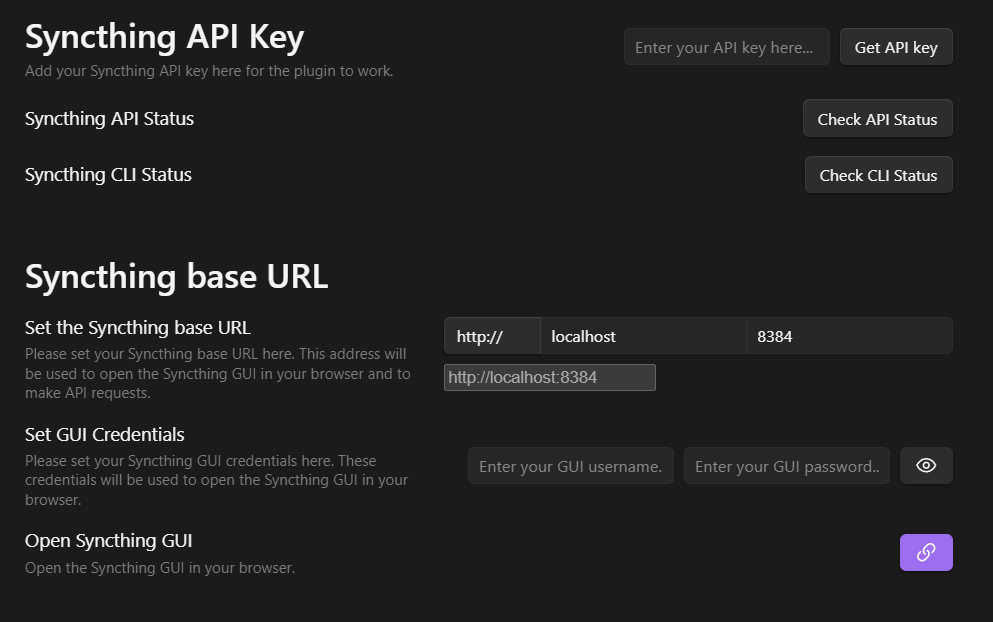
Task: Click the 8384 port field
Action: click(x=849, y=336)
